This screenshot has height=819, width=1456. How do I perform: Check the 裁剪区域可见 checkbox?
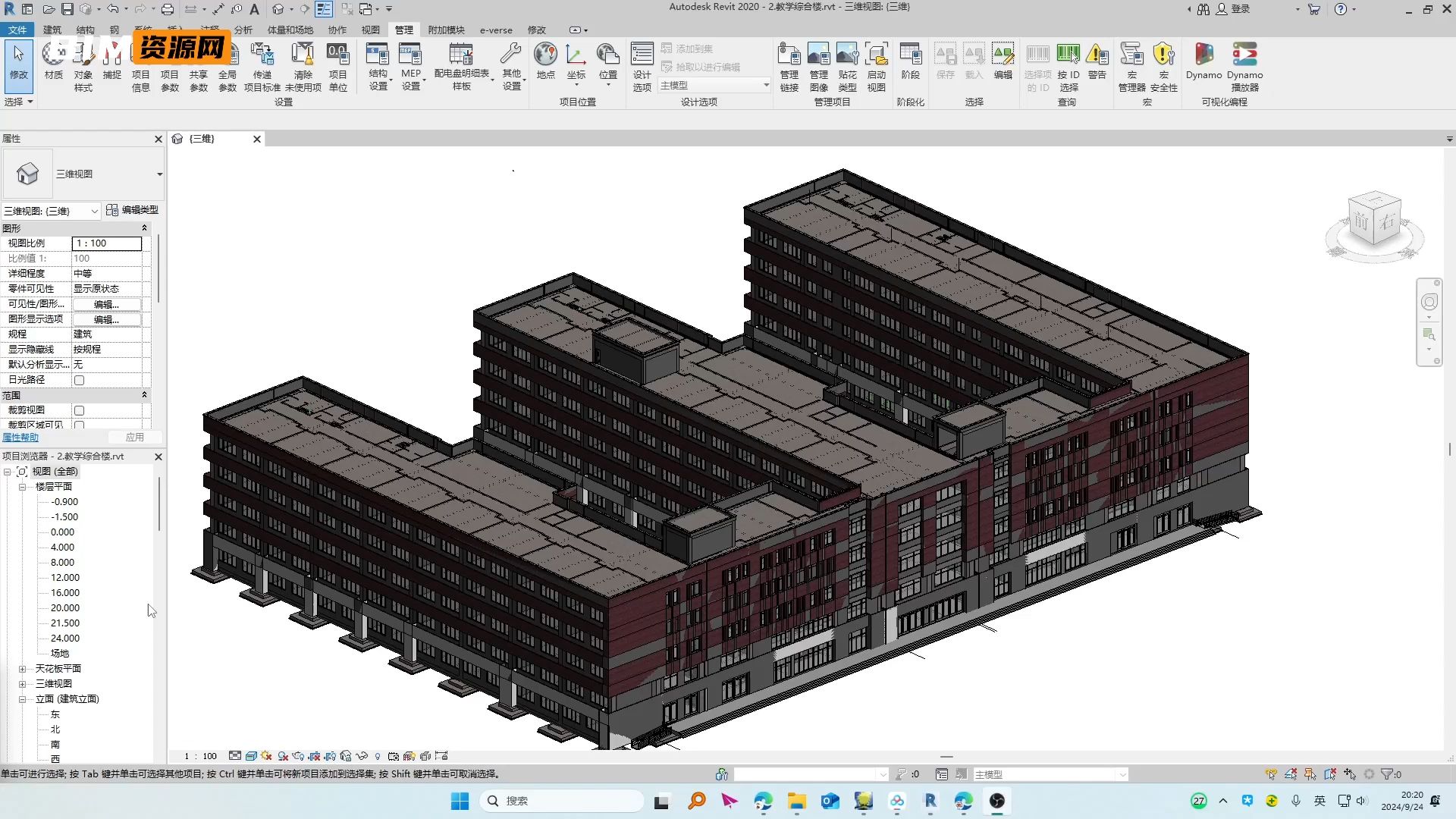pos(79,425)
